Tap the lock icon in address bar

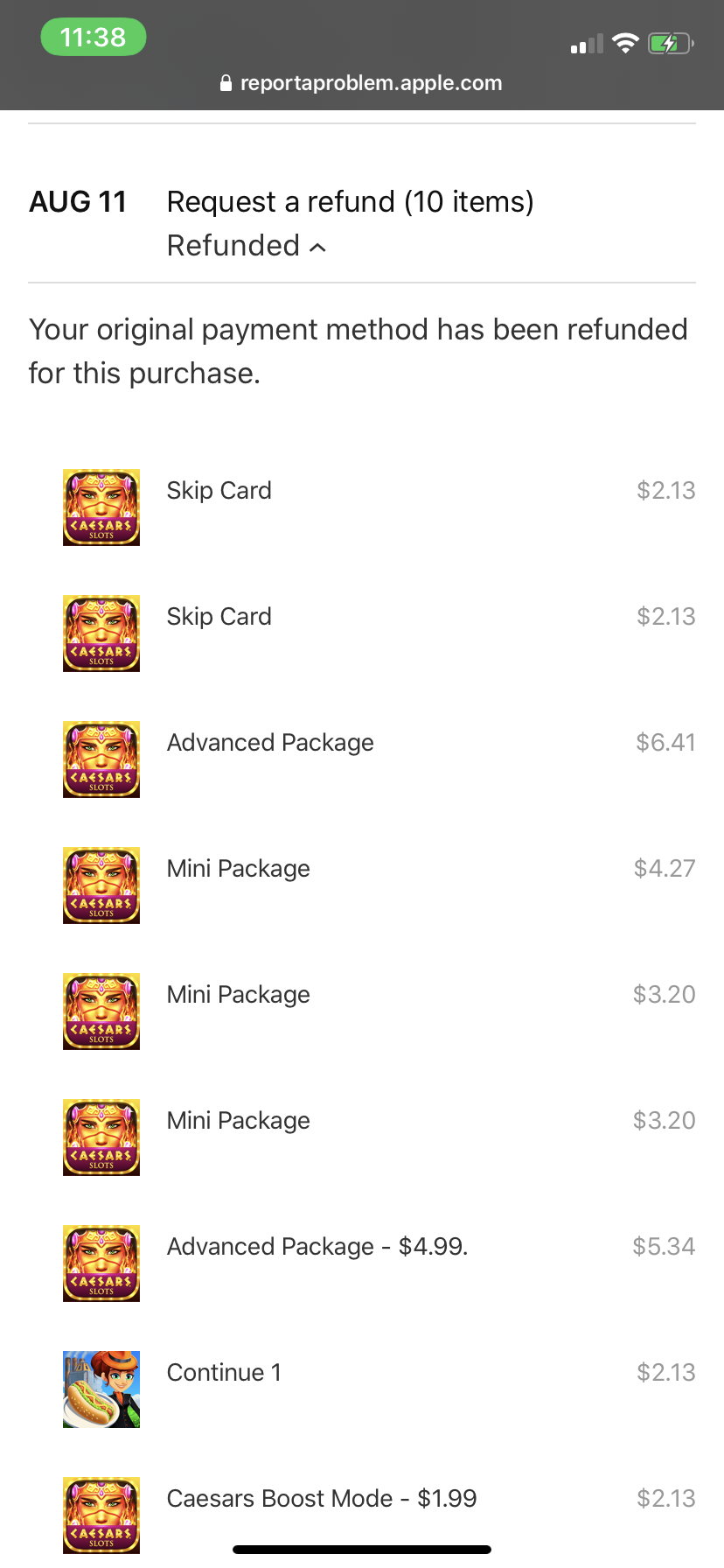[226, 83]
